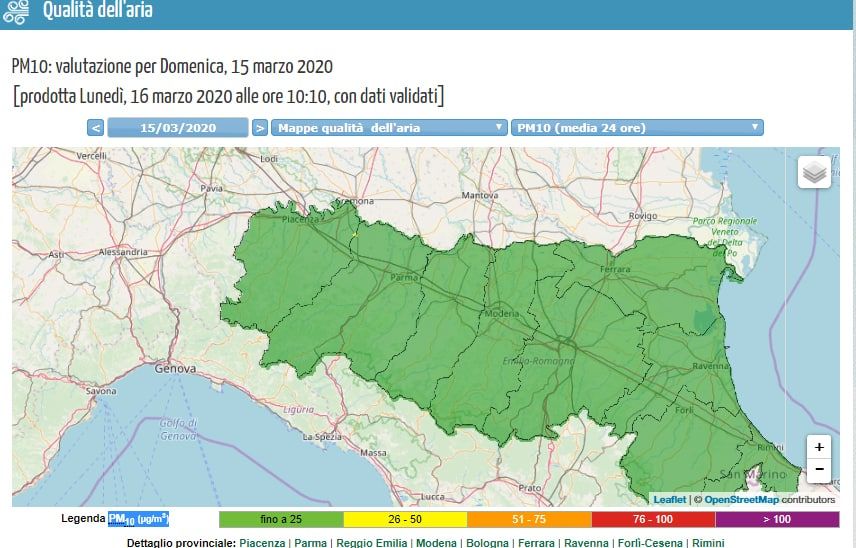Click the purple > 100 legend swatch
The width and height of the screenshot is (856, 548).
coord(777,519)
